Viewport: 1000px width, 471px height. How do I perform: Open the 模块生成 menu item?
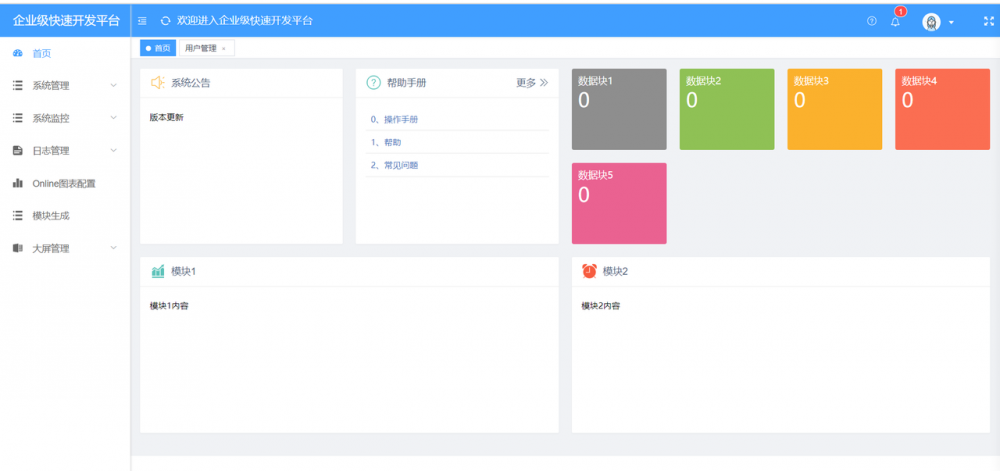click(x=65, y=215)
